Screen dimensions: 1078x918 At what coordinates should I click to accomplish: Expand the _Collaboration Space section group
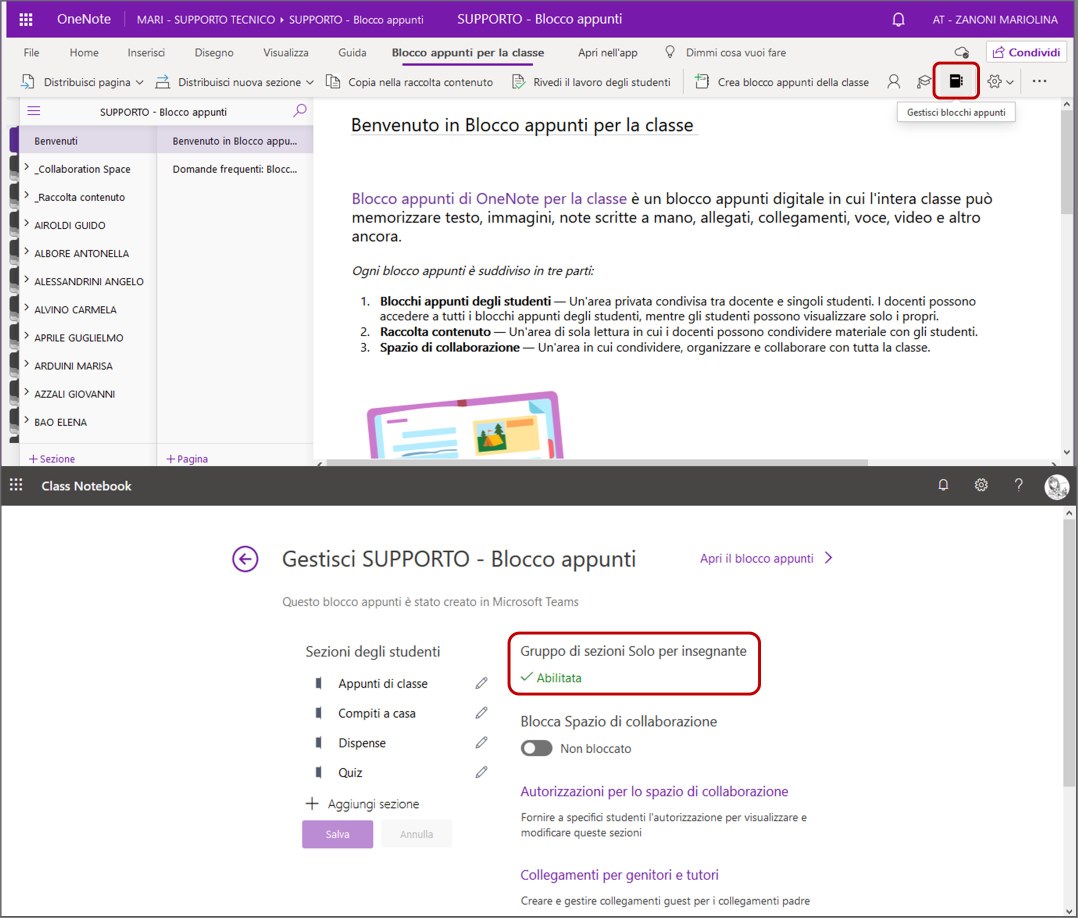click(26, 168)
